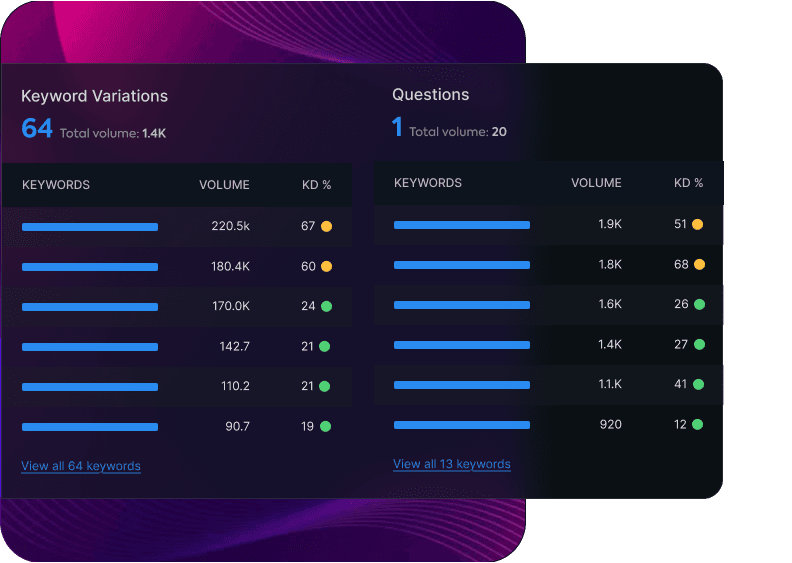This screenshot has height=563, width=792.
Task: Click the yellow dot beside KD 60
Action: [x=326, y=267]
